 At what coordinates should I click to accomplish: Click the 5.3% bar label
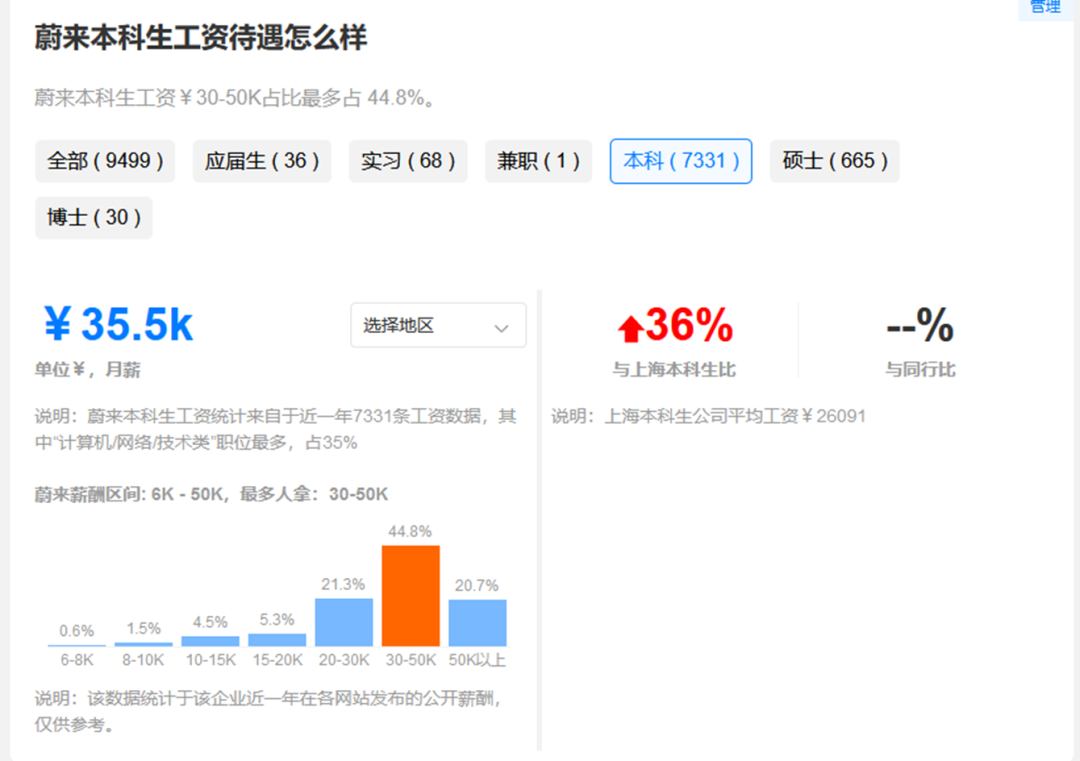tap(277, 620)
